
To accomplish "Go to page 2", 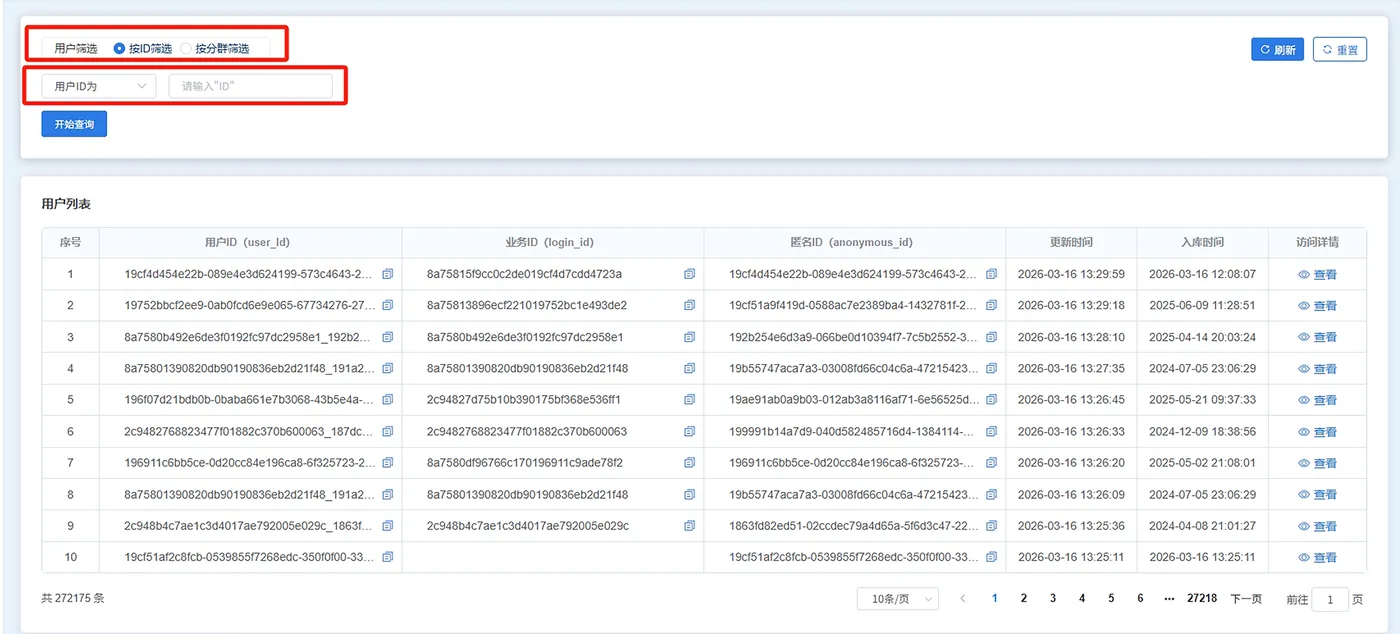I will coord(1024,598).
